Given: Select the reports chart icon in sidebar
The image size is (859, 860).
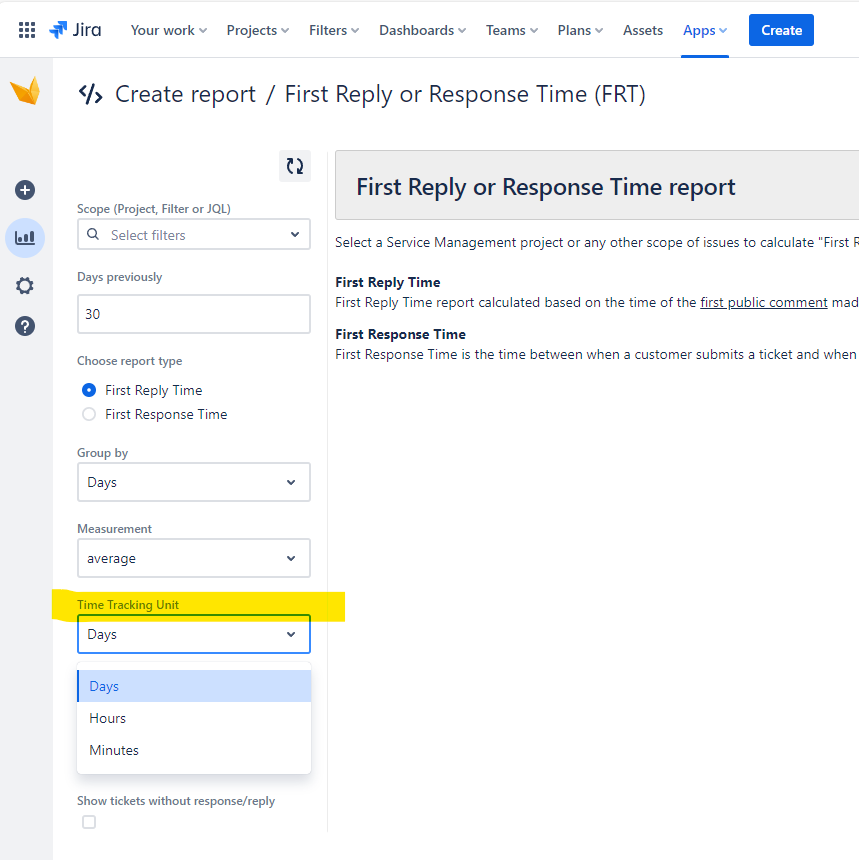Looking at the screenshot, I should [x=24, y=237].
